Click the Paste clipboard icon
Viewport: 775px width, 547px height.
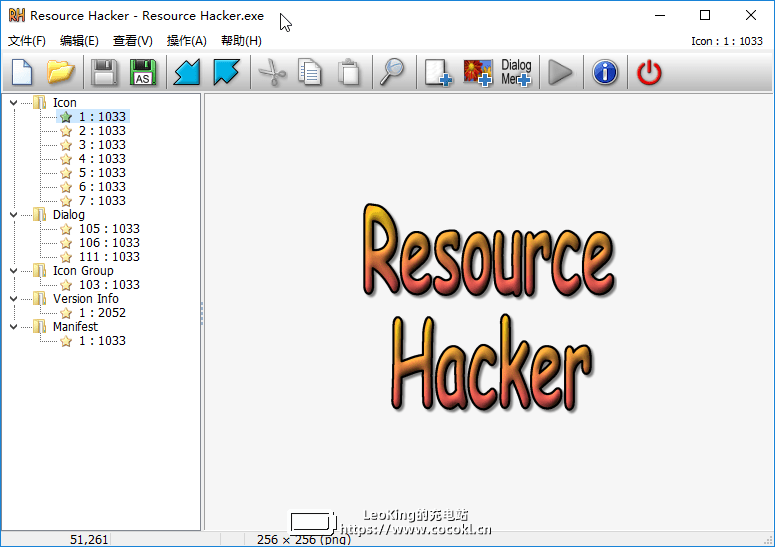349,72
